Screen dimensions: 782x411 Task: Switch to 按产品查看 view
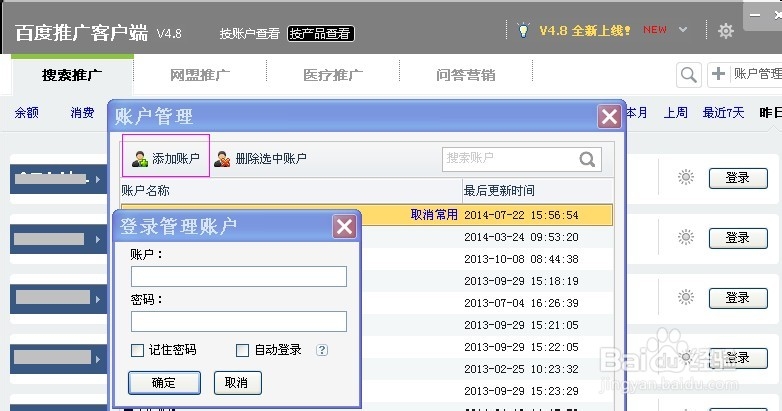[x=321, y=33]
